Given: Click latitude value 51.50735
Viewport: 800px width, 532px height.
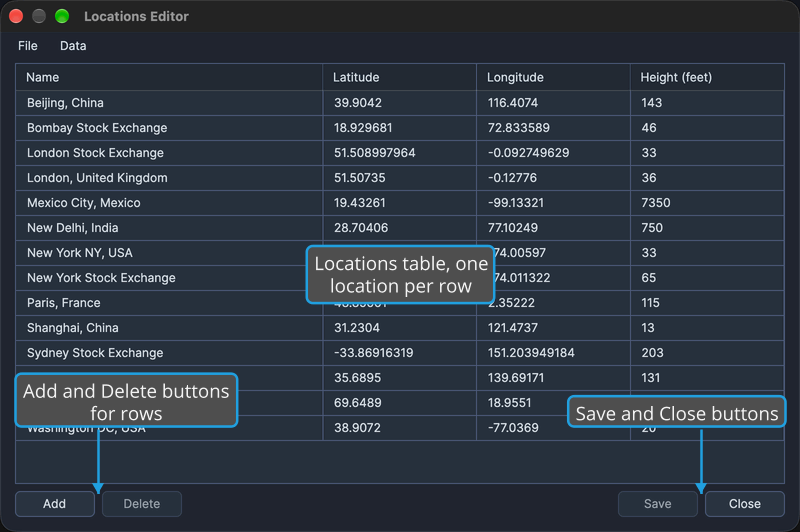Looking at the screenshot, I should click(x=399, y=178).
